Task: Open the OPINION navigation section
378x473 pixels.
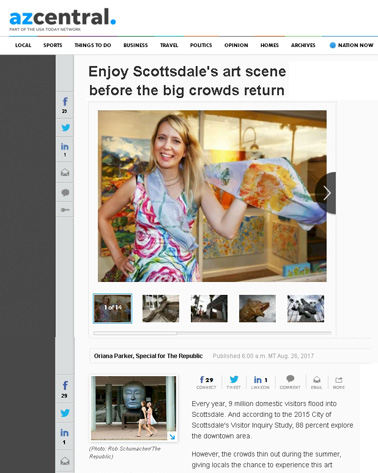Action: point(236,45)
